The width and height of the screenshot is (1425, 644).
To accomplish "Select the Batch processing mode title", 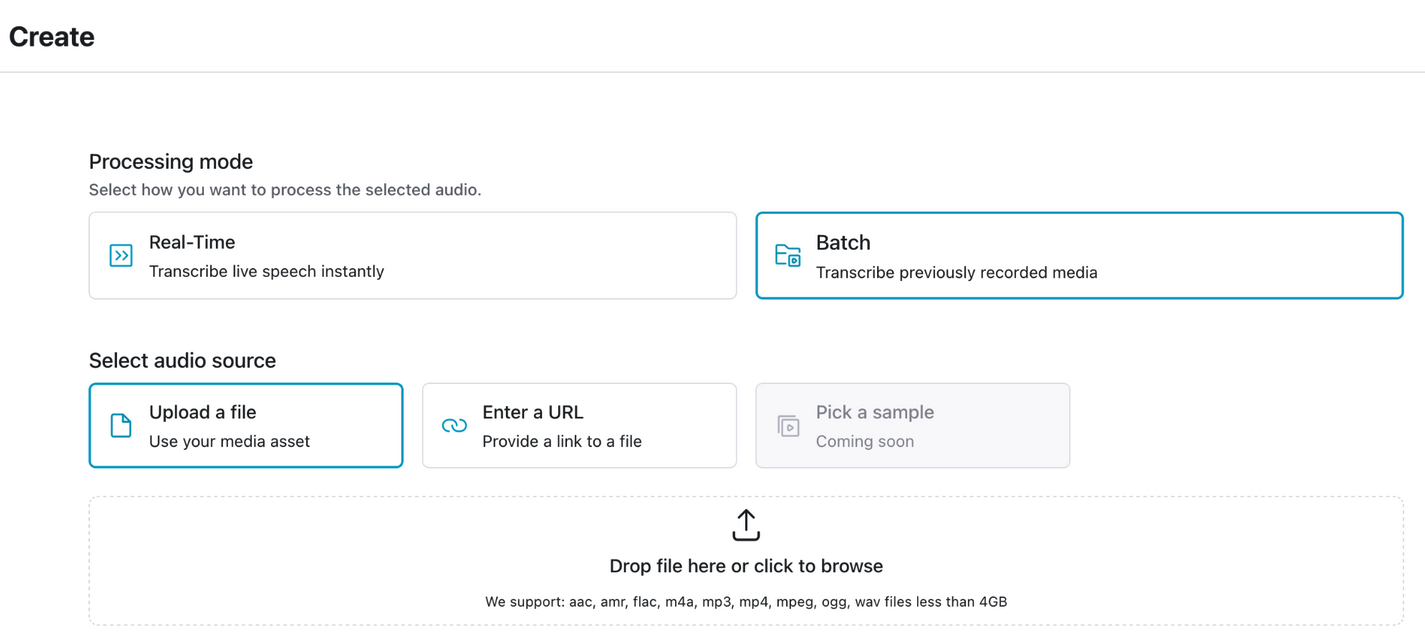I will coord(843,242).
